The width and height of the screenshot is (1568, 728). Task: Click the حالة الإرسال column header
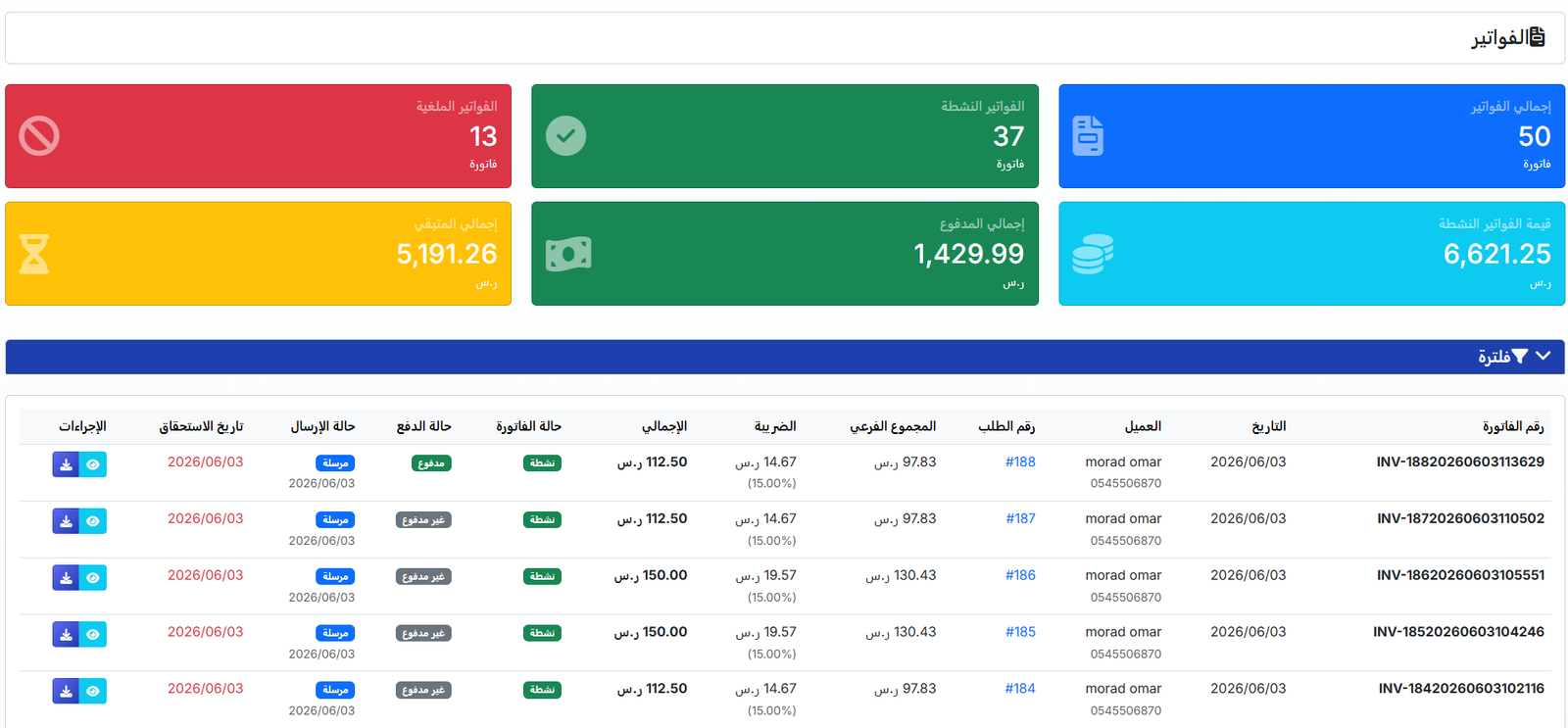322,426
